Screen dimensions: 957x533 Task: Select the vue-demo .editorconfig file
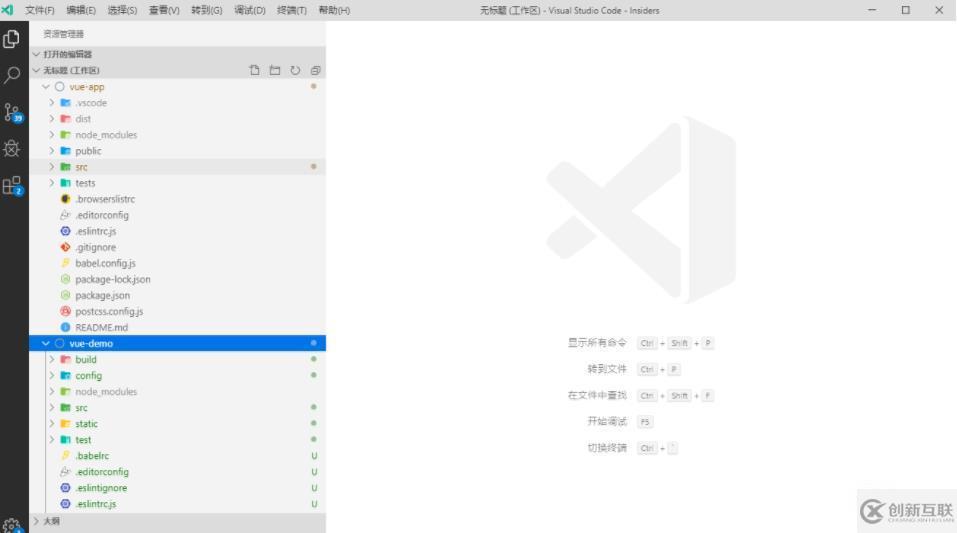[x=178, y=472]
